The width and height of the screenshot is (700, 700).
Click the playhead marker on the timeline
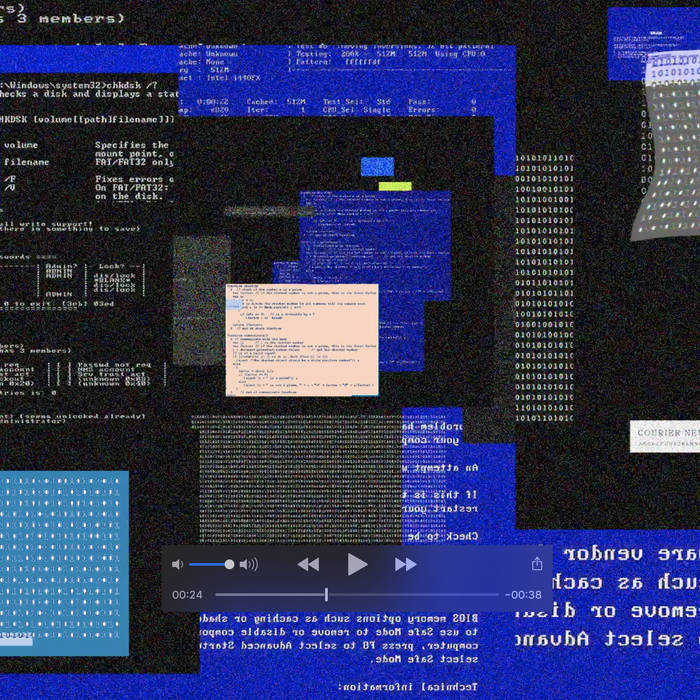point(326,594)
